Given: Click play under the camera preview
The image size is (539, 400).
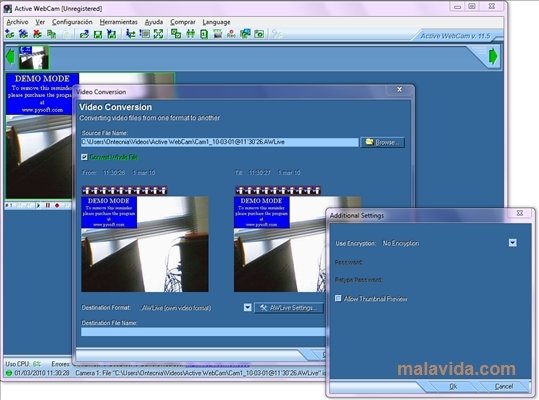Looking at the screenshot, I should (x=38, y=205).
